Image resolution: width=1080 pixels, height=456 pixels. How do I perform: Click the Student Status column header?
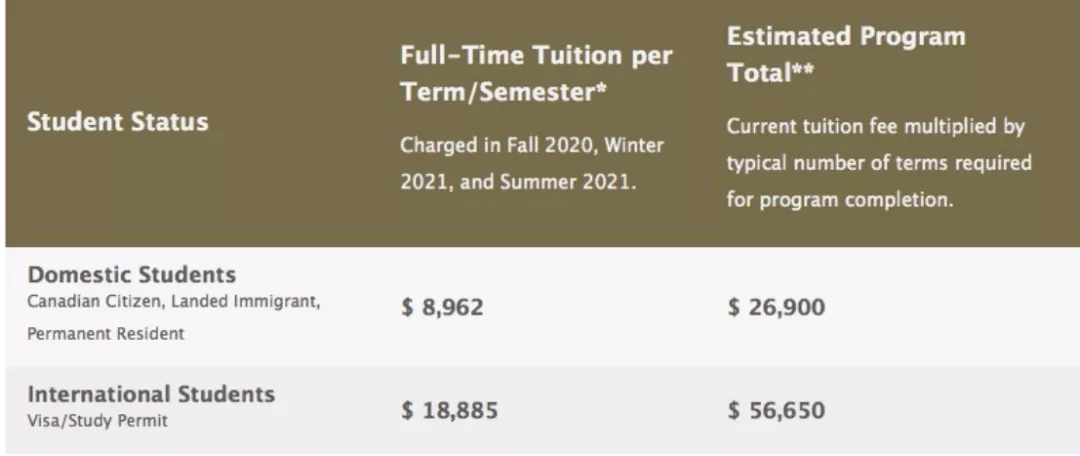(117, 122)
